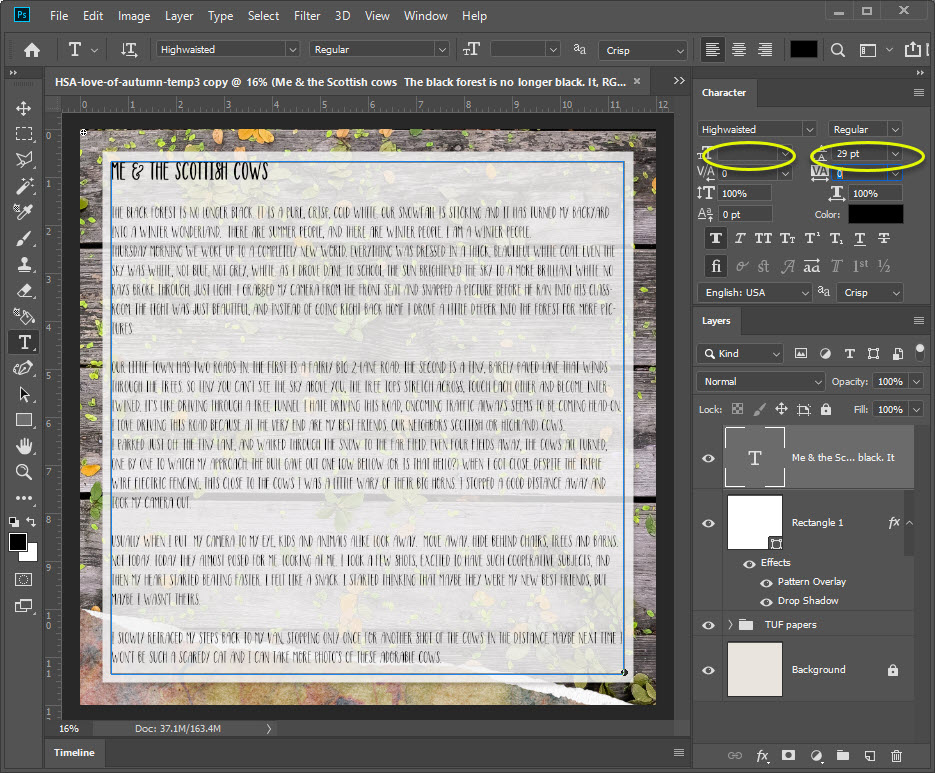Open the Normal blend mode dropdown
935x773 pixels.
pos(760,382)
